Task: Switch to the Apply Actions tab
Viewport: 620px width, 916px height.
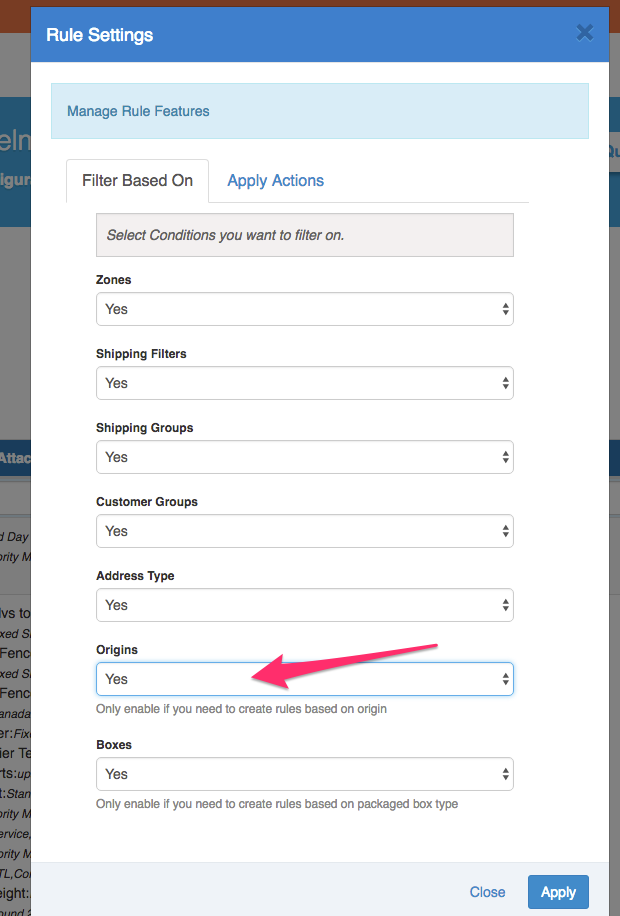Action: (275, 181)
